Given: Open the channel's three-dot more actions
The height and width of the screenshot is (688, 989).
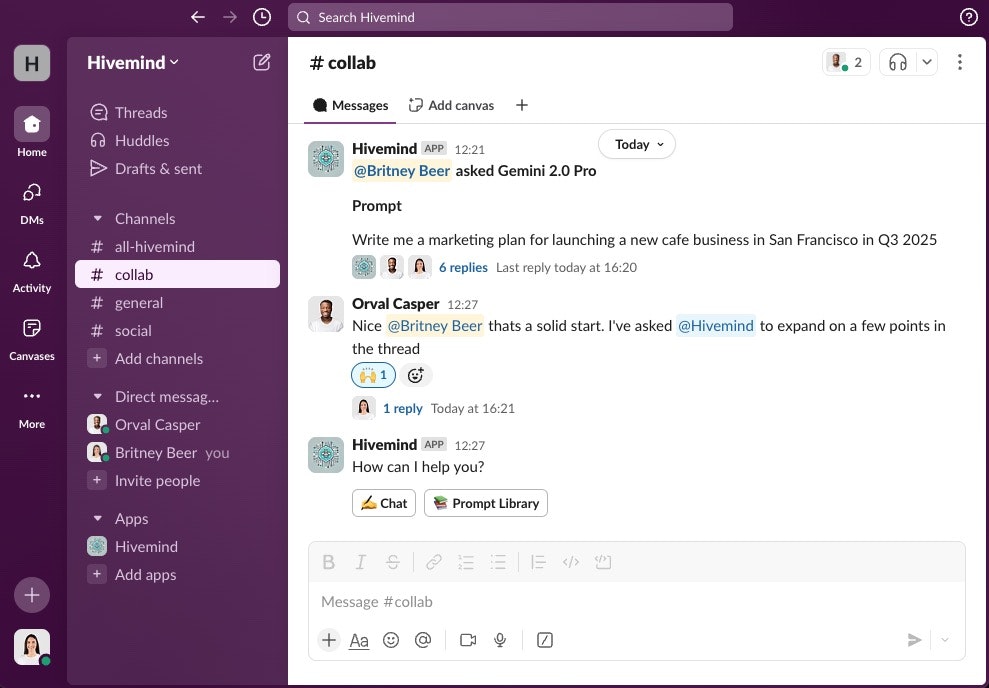Looking at the screenshot, I should point(959,62).
